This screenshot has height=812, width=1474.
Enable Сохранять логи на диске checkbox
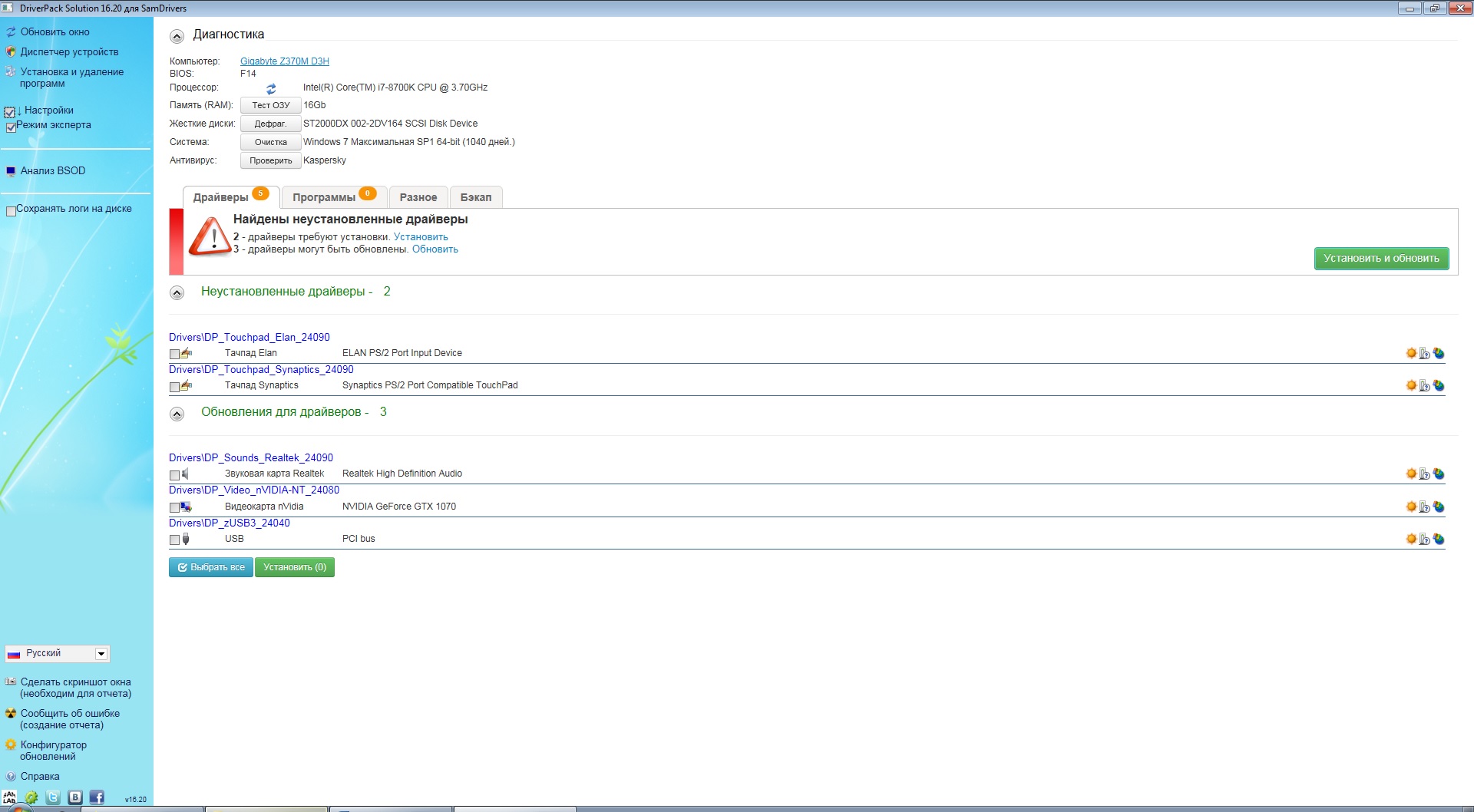pos(11,211)
